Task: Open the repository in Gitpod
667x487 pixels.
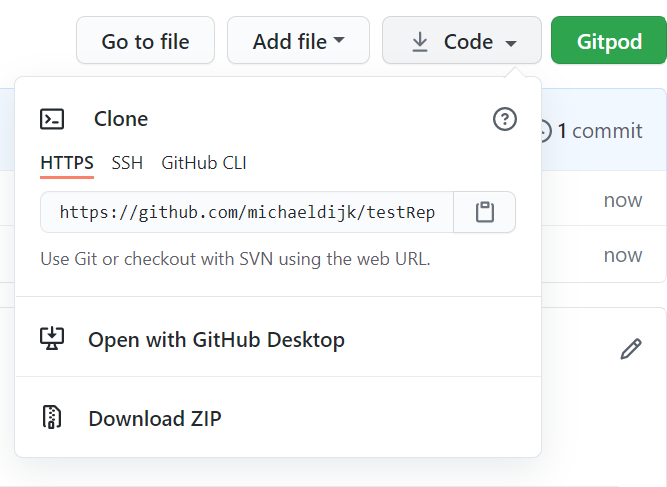Action: 609,42
